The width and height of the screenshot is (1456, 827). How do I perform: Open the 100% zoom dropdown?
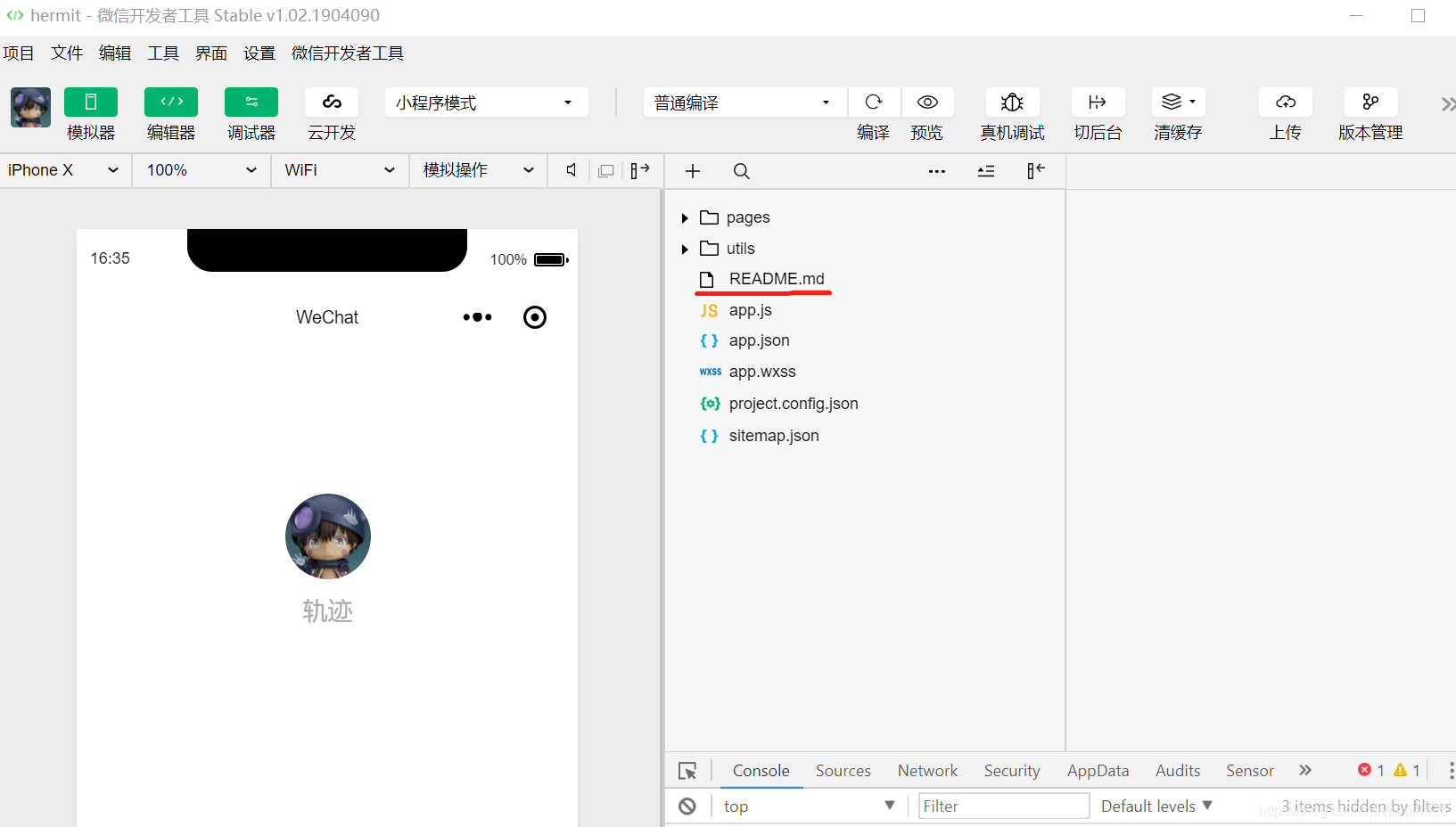point(202,170)
